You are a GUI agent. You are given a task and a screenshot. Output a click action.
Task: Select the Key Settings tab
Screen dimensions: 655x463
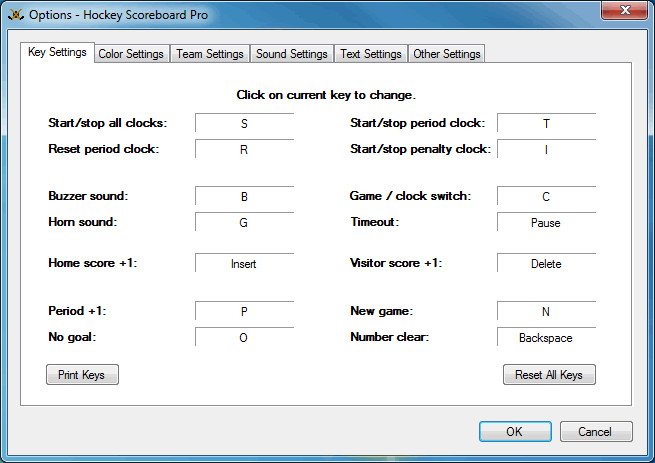click(x=57, y=52)
